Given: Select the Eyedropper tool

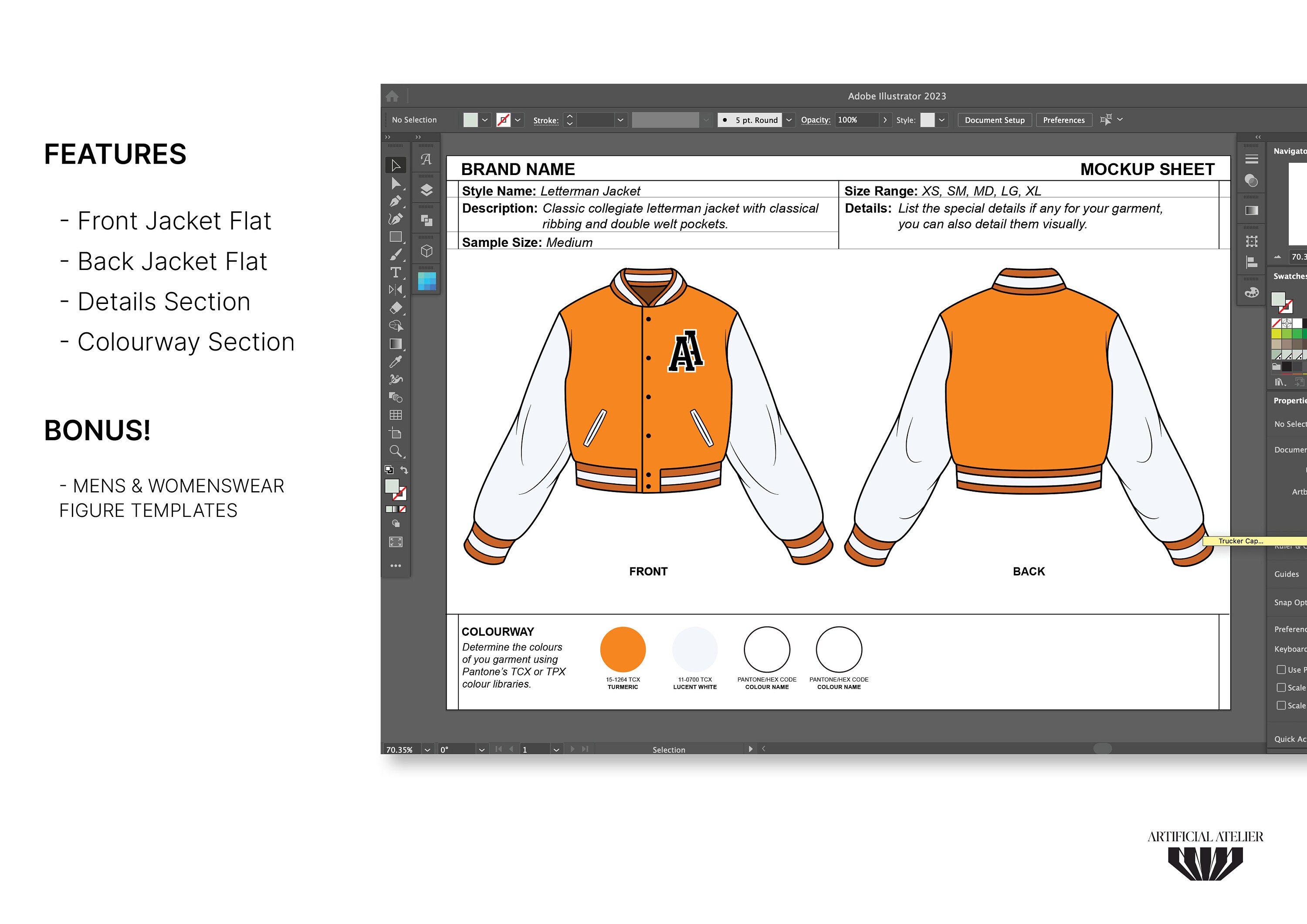Looking at the screenshot, I should [396, 361].
